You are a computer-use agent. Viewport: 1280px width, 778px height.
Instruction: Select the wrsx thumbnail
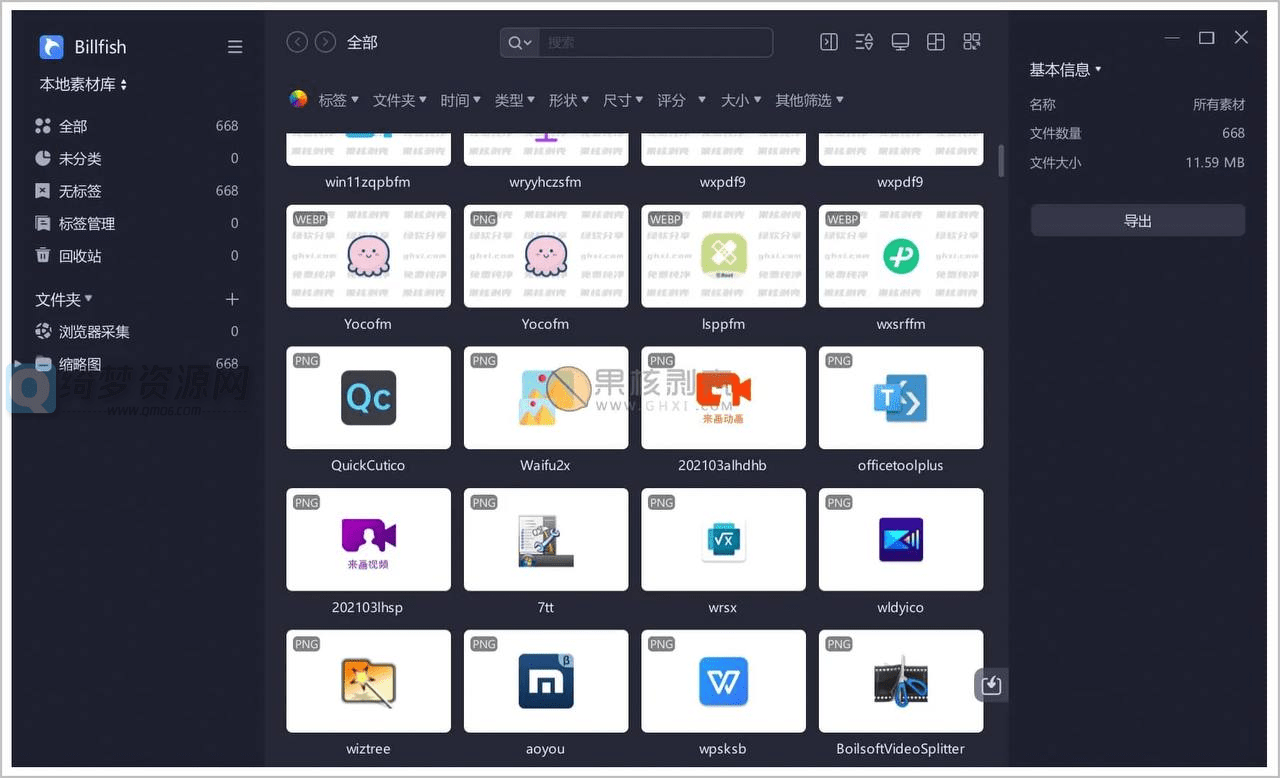click(x=723, y=540)
